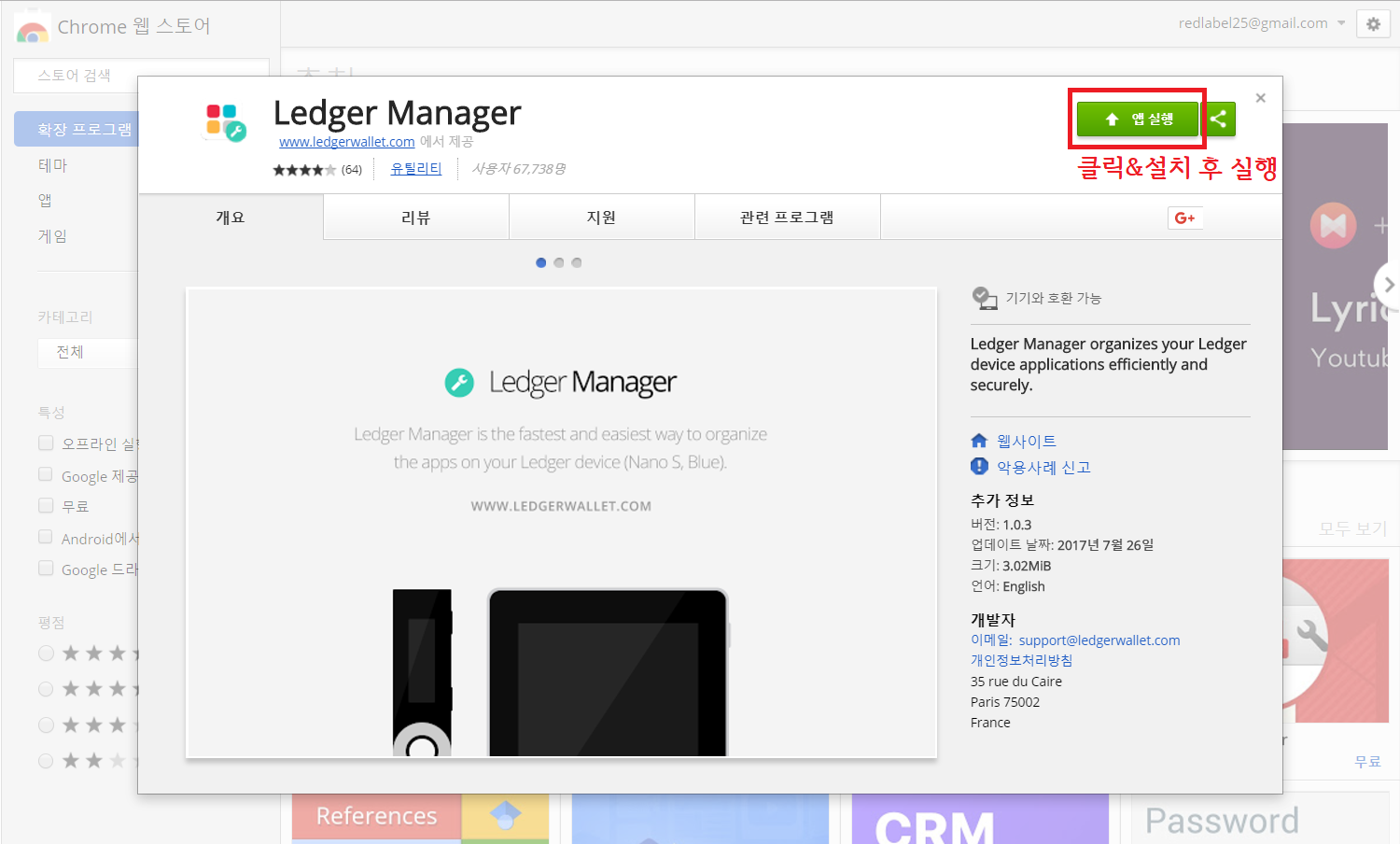Open the 웹사이트 link
This screenshot has height=844, width=1400.
(1027, 441)
